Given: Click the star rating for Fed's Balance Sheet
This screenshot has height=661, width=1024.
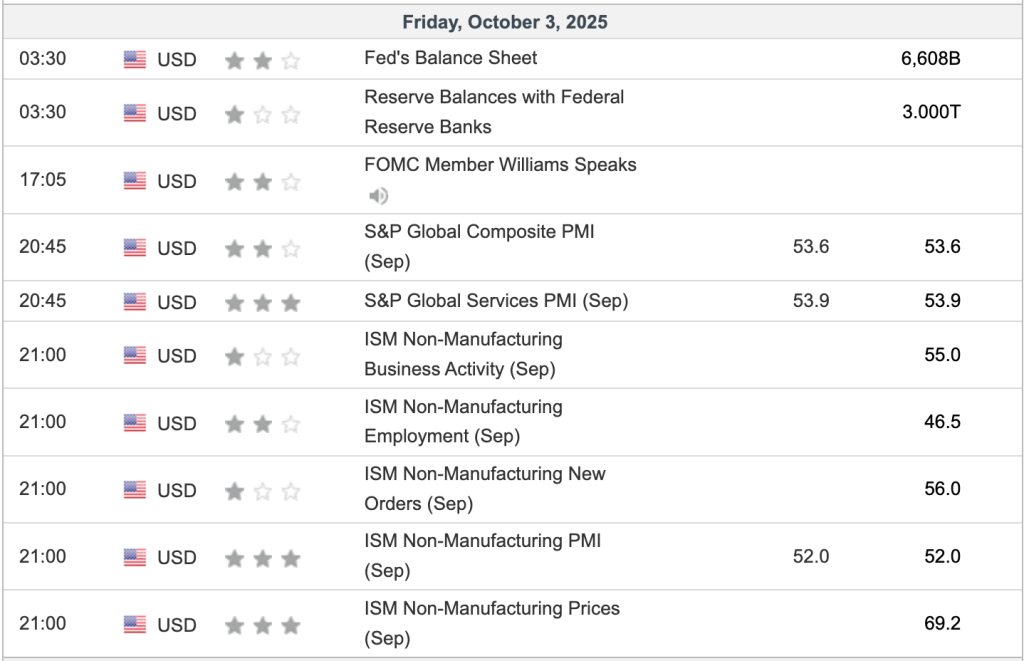Looking at the screenshot, I should [x=262, y=61].
